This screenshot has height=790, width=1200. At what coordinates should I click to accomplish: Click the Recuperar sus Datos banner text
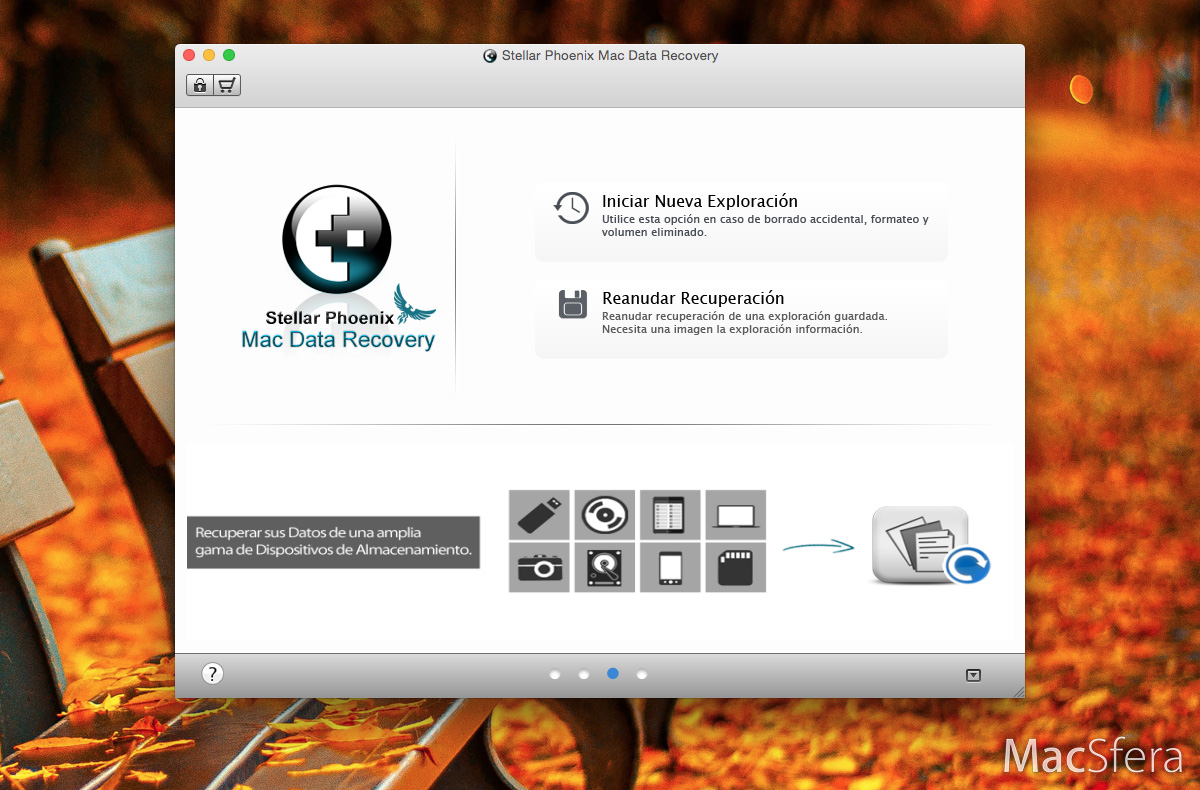(x=333, y=542)
